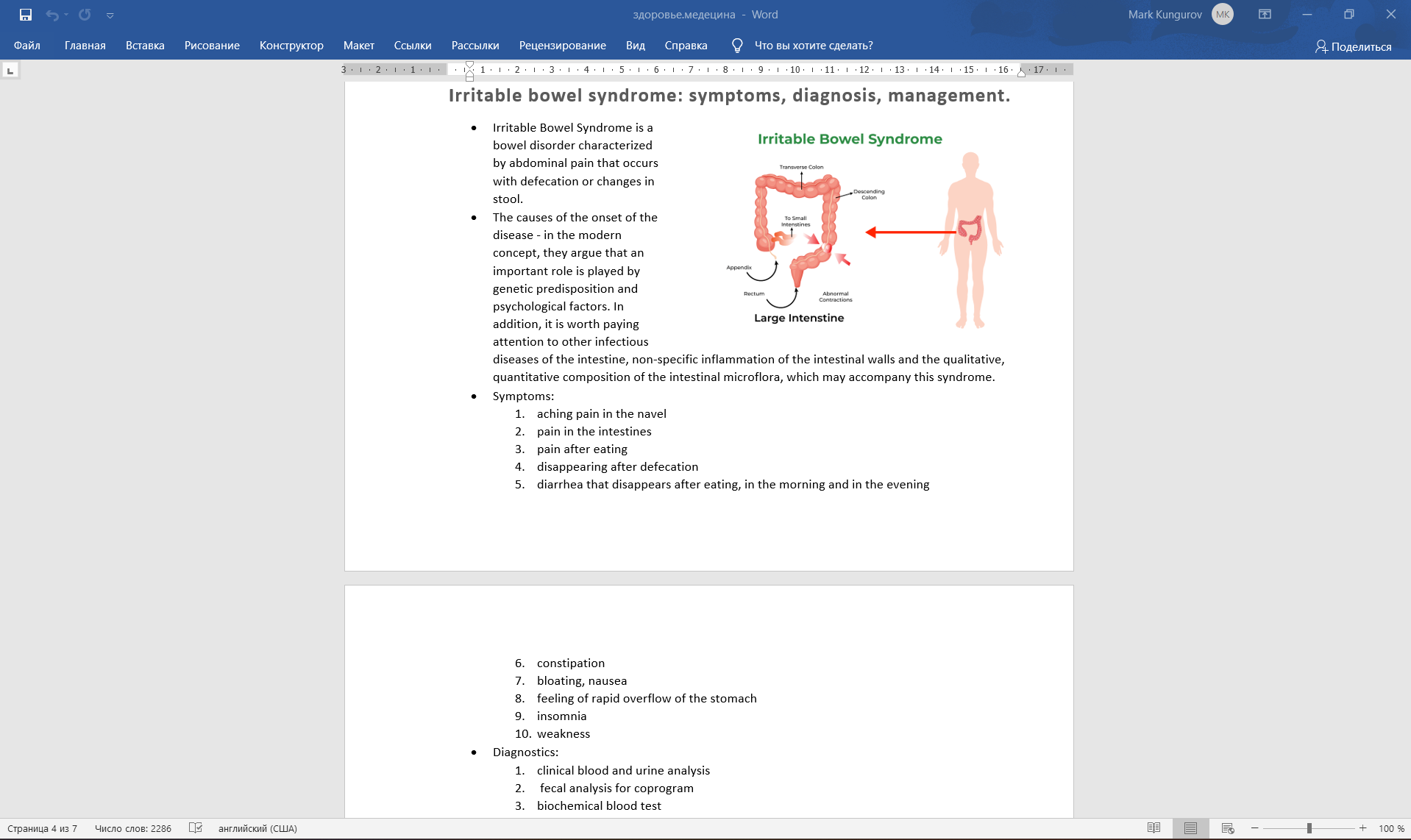This screenshot has width=1411, height=840.
Task: Expand the Undo history dropdown arrow
Action: pyautogui.click(x=66, y=15)
